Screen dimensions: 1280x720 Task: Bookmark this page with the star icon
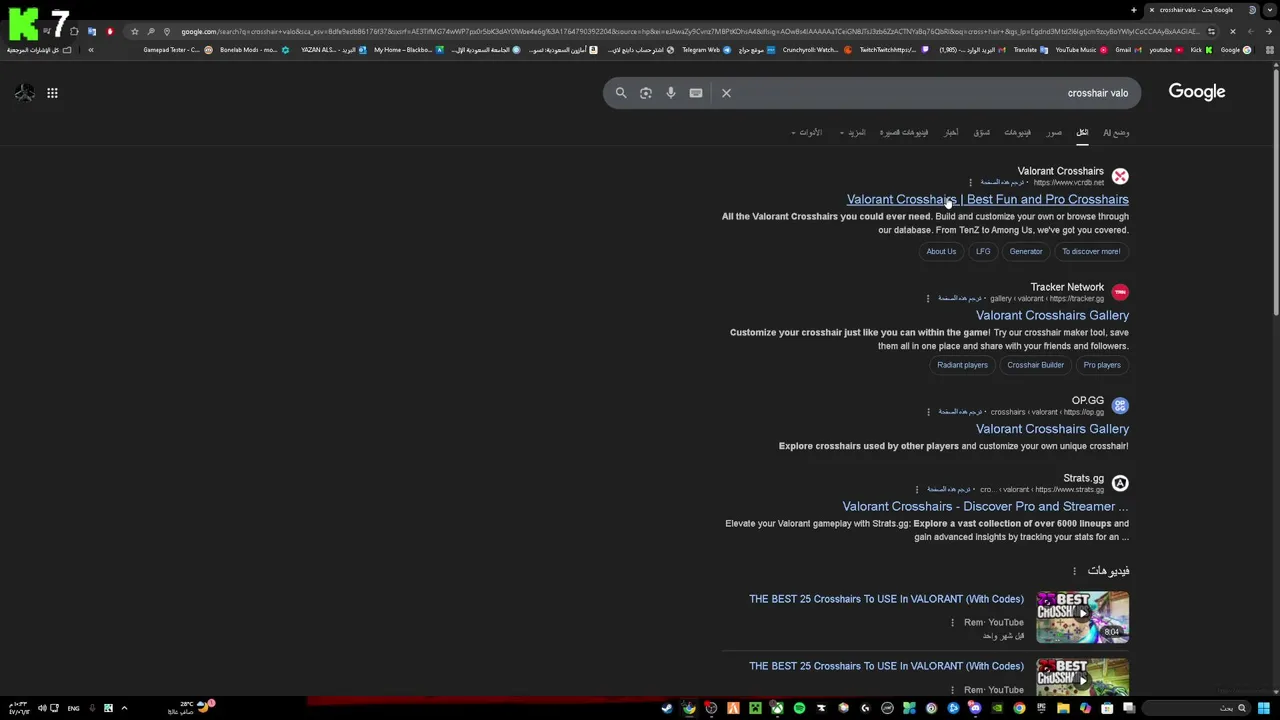point(135,31)
